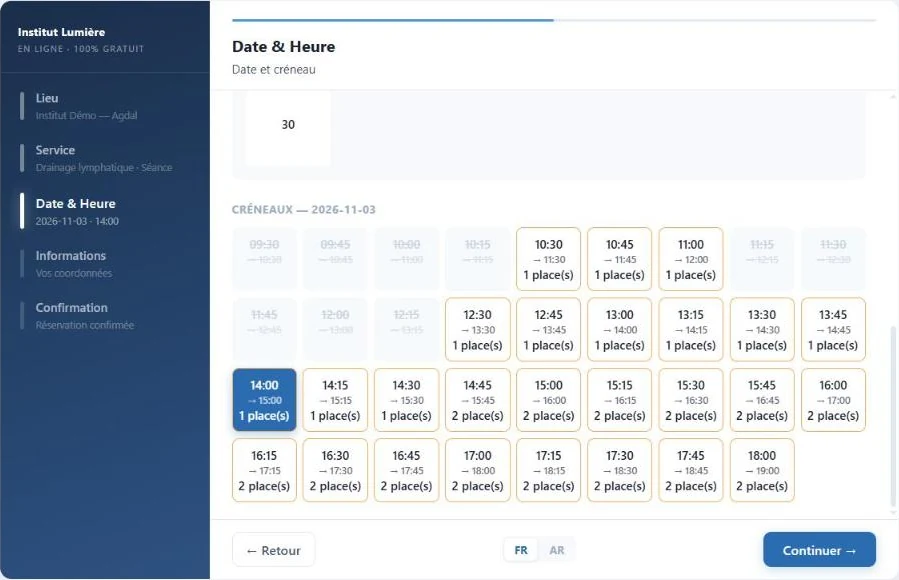Book the 15:30 → 16:30 slot
This screenshot has width=899, height=580.
click(x=690, y=400)
